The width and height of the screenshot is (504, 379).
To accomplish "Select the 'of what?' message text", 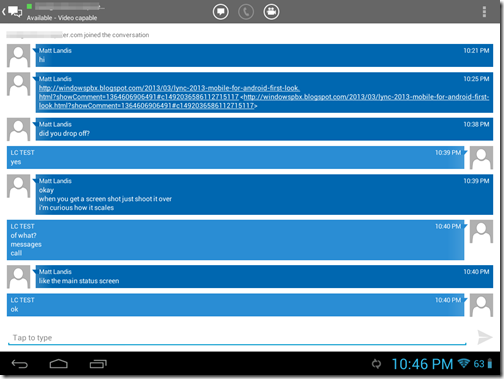I will [x=23, y=235].
